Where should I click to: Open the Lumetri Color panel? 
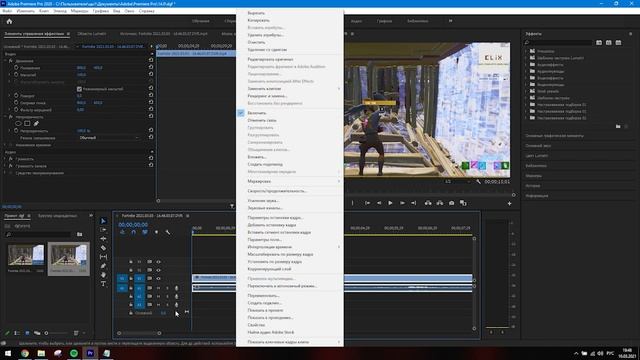pyautogui.click(x=536, y=156)
